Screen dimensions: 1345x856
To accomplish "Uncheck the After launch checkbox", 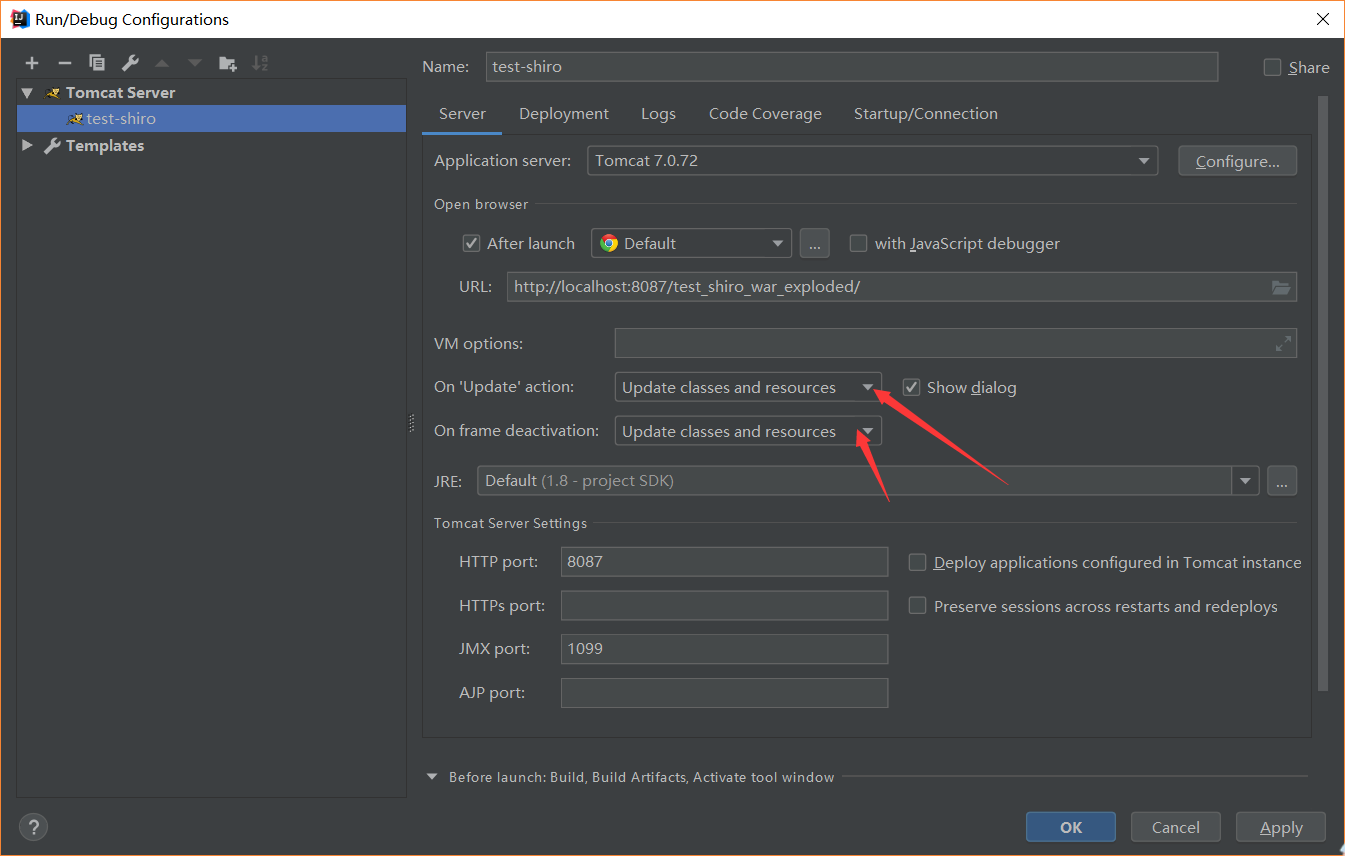I will click(x=472, y=243).
